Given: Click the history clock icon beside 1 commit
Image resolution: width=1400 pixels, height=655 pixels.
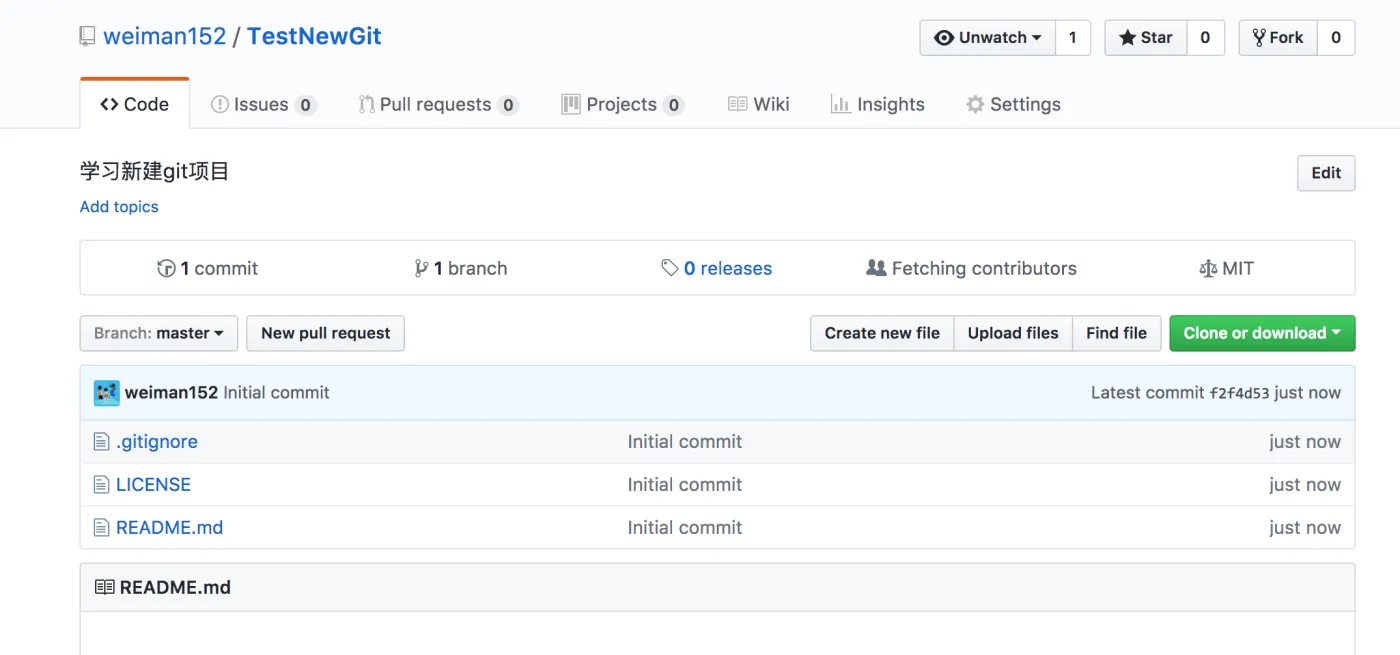Looking at the screenshot, I should pos(166,268).
